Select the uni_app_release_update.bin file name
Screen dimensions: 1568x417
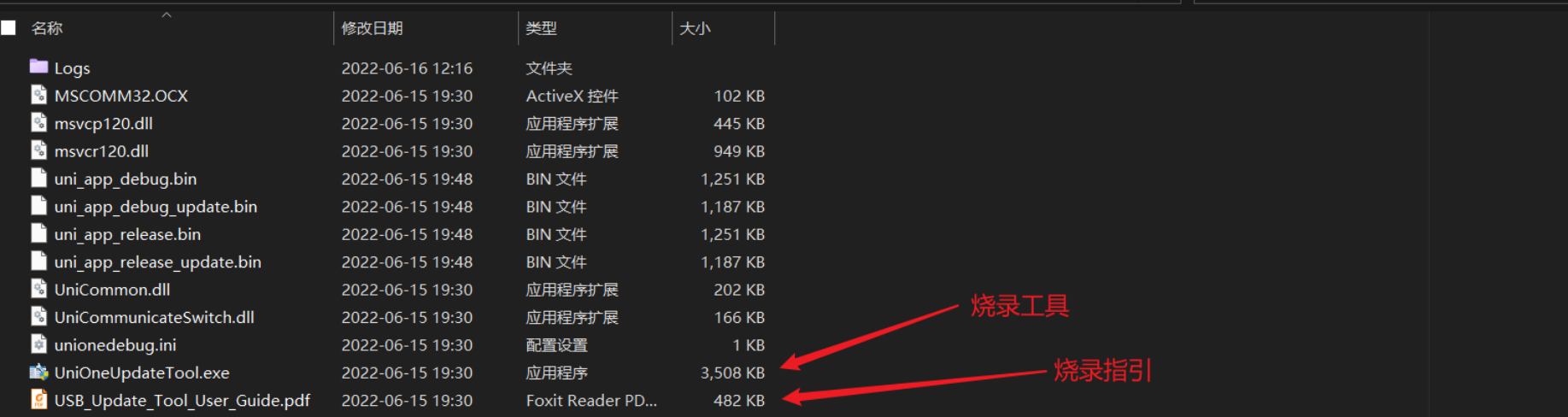(x=158, y=261)
